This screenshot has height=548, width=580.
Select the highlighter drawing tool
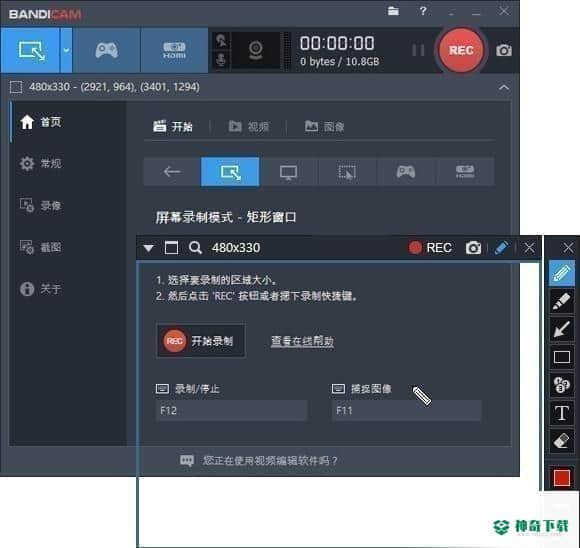tap(562, 301)
